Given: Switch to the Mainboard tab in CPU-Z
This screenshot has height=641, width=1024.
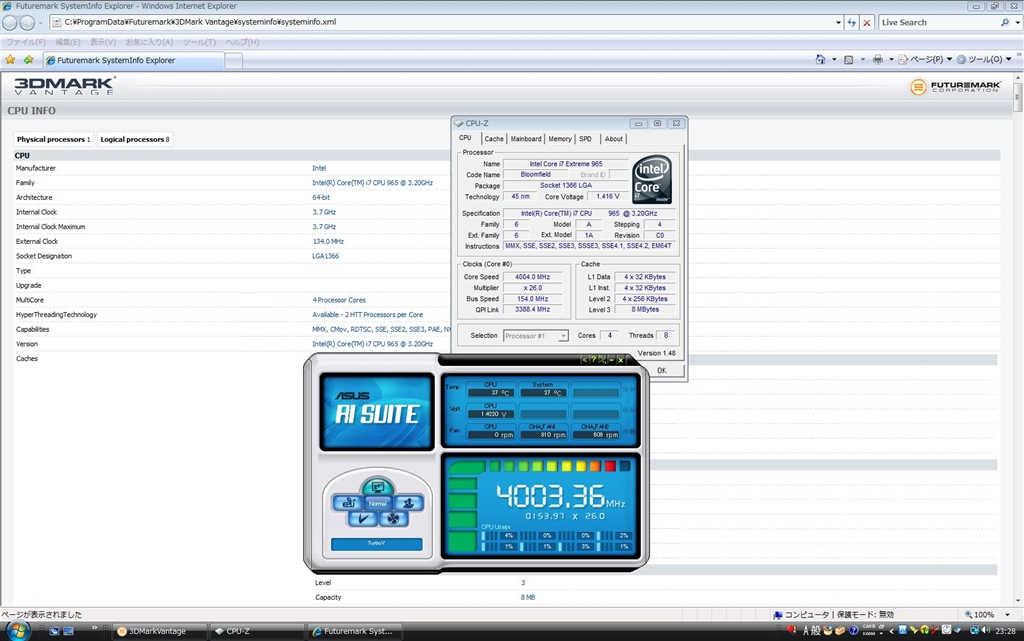Looking at the screenshot, I should 526,138.
